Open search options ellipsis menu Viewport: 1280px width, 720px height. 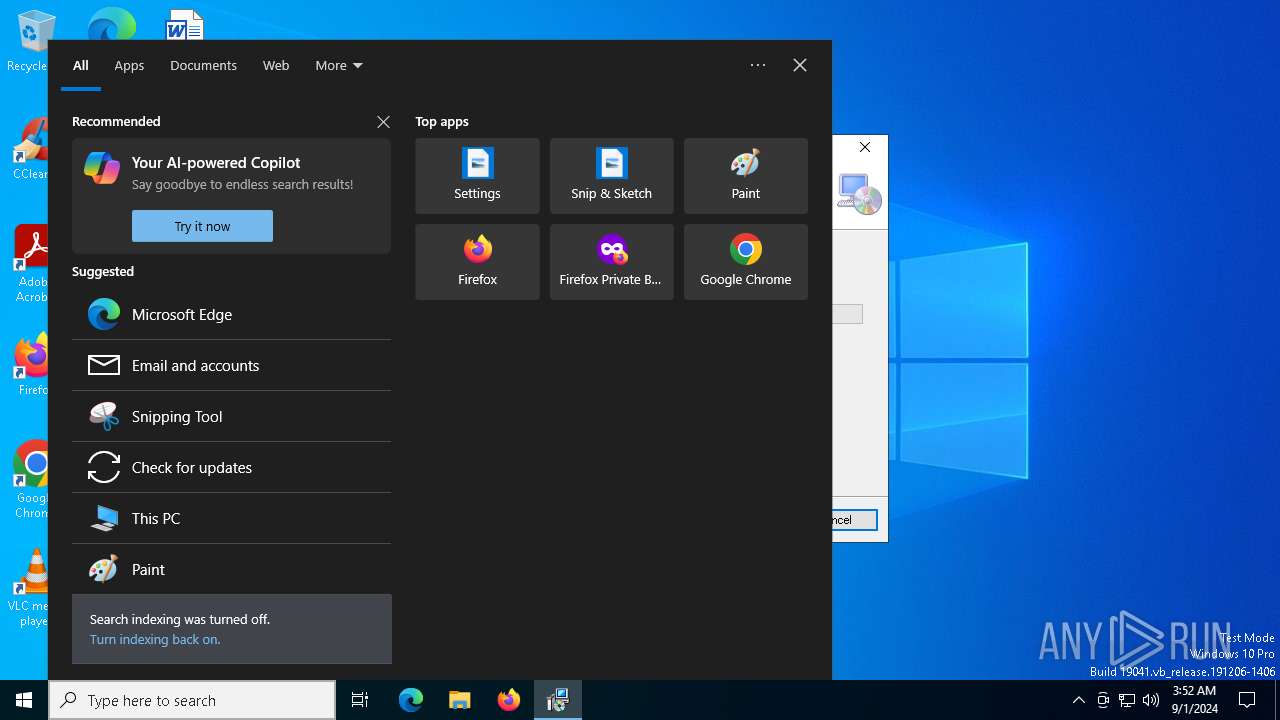coord(758,65)
